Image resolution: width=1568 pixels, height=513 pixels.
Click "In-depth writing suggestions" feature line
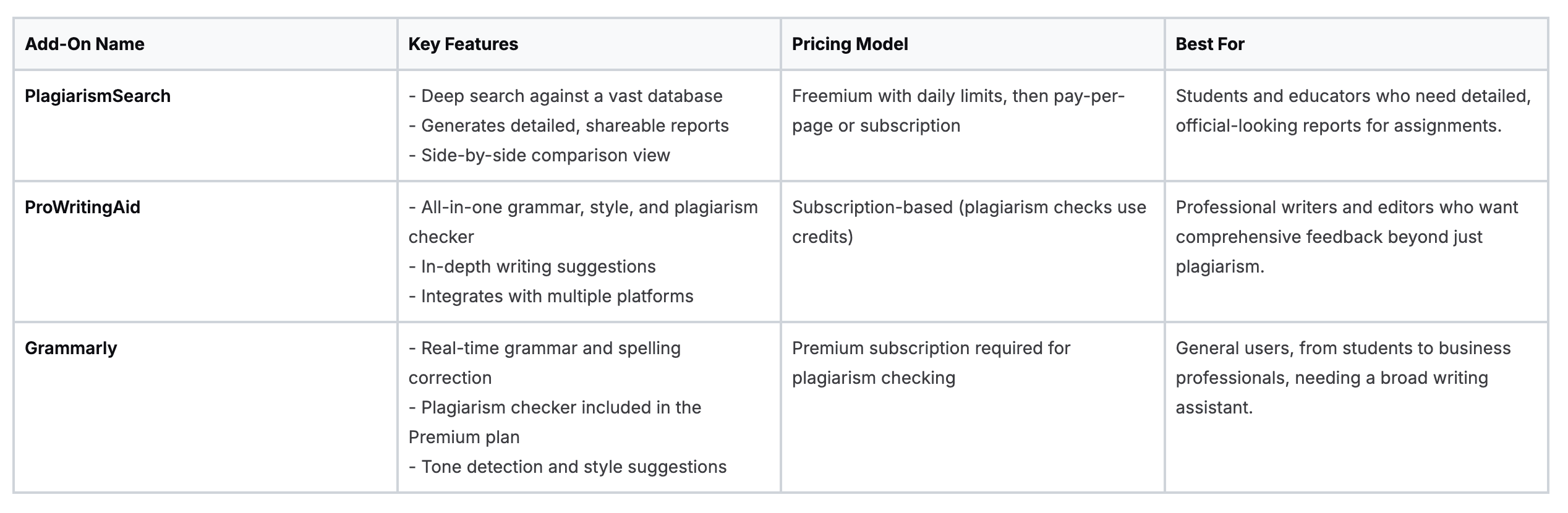538,266
